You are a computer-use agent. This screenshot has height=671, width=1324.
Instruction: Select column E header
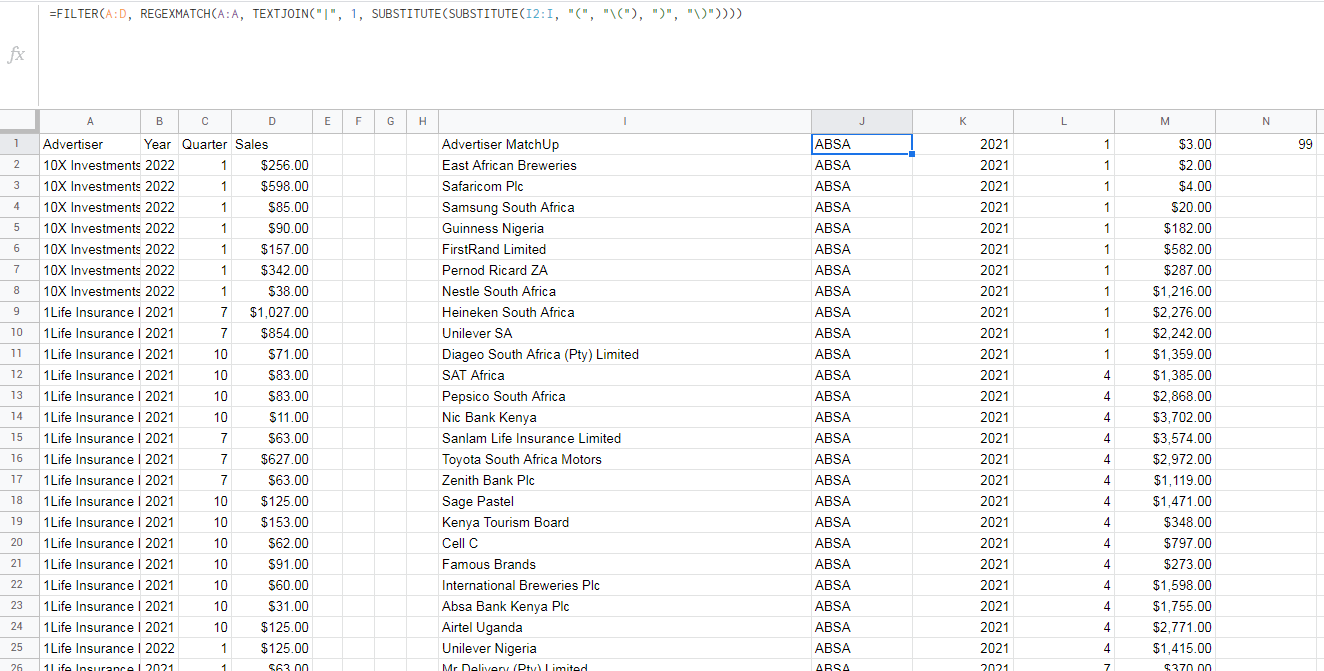[x=327, y=121]
